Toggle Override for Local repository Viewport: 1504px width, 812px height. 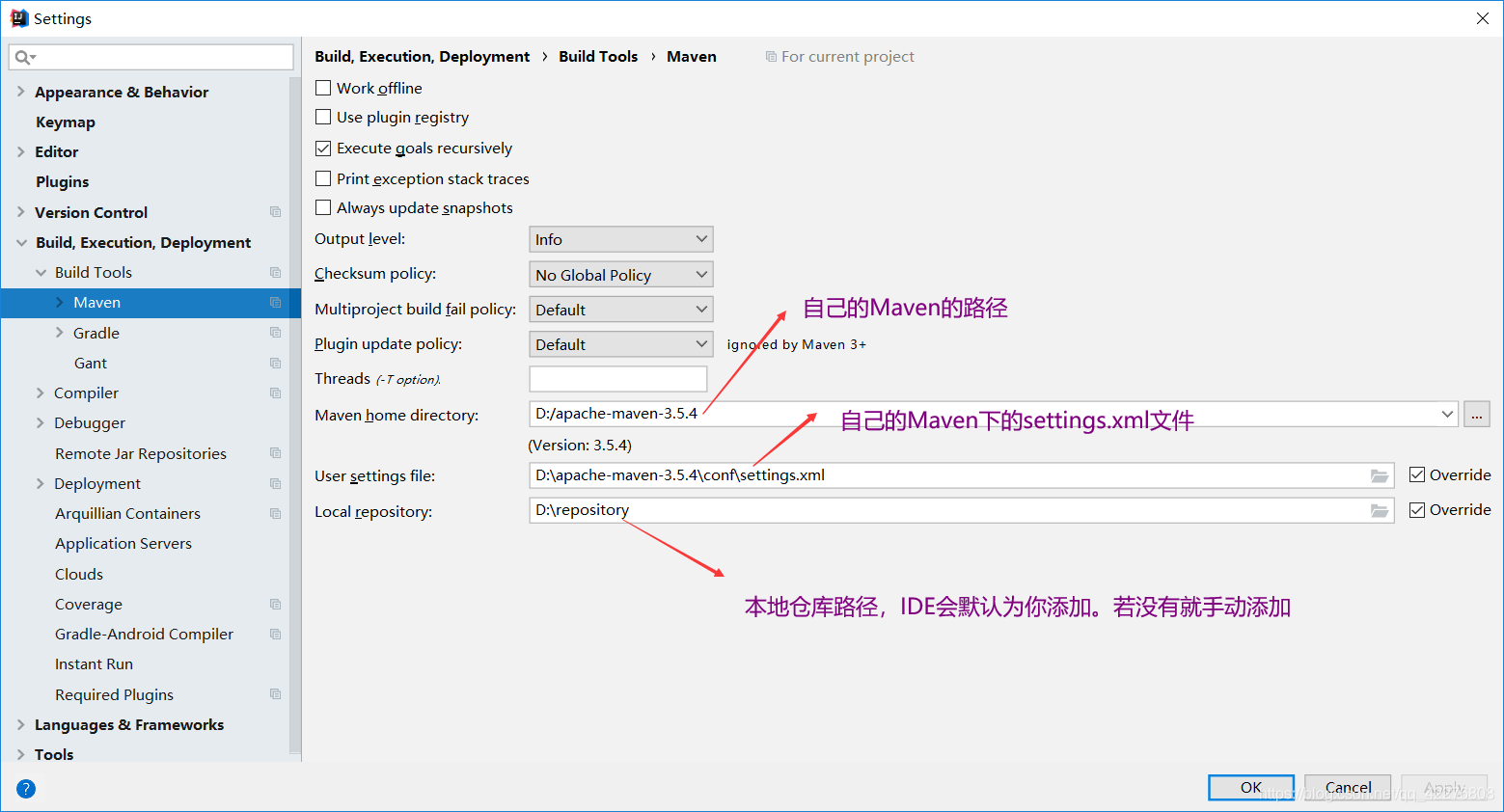pos(1417,510)
